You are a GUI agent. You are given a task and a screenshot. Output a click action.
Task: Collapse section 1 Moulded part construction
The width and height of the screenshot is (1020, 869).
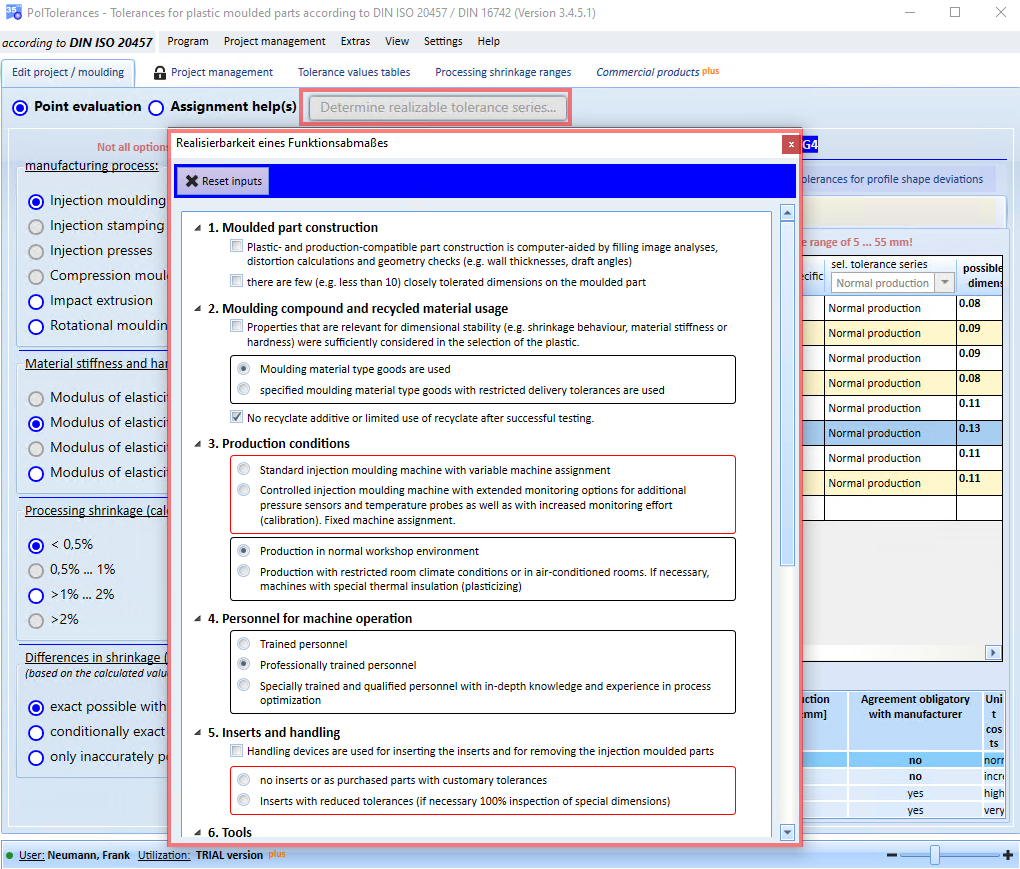[197, 228]
